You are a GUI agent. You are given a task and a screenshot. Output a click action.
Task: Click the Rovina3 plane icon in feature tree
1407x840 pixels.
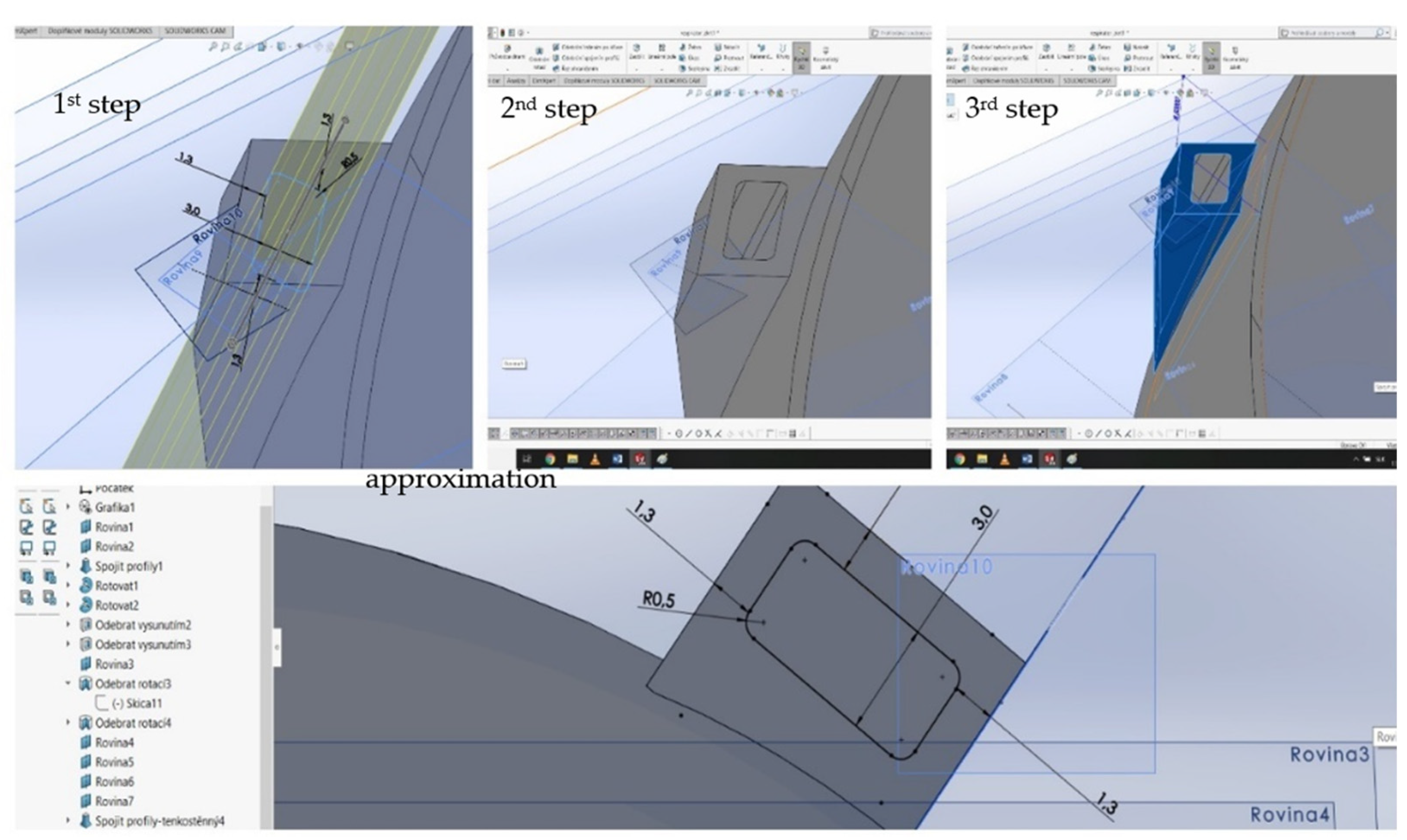point(86,663)
